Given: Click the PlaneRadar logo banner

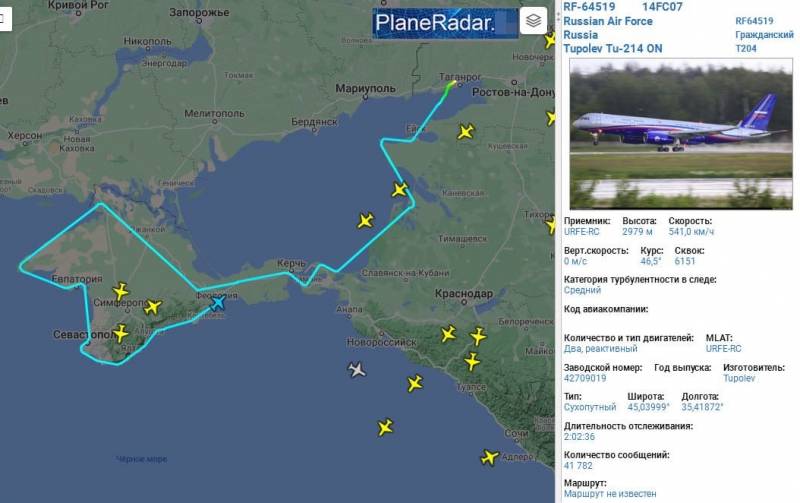Looking at the screenshot, I should point(445,23).
